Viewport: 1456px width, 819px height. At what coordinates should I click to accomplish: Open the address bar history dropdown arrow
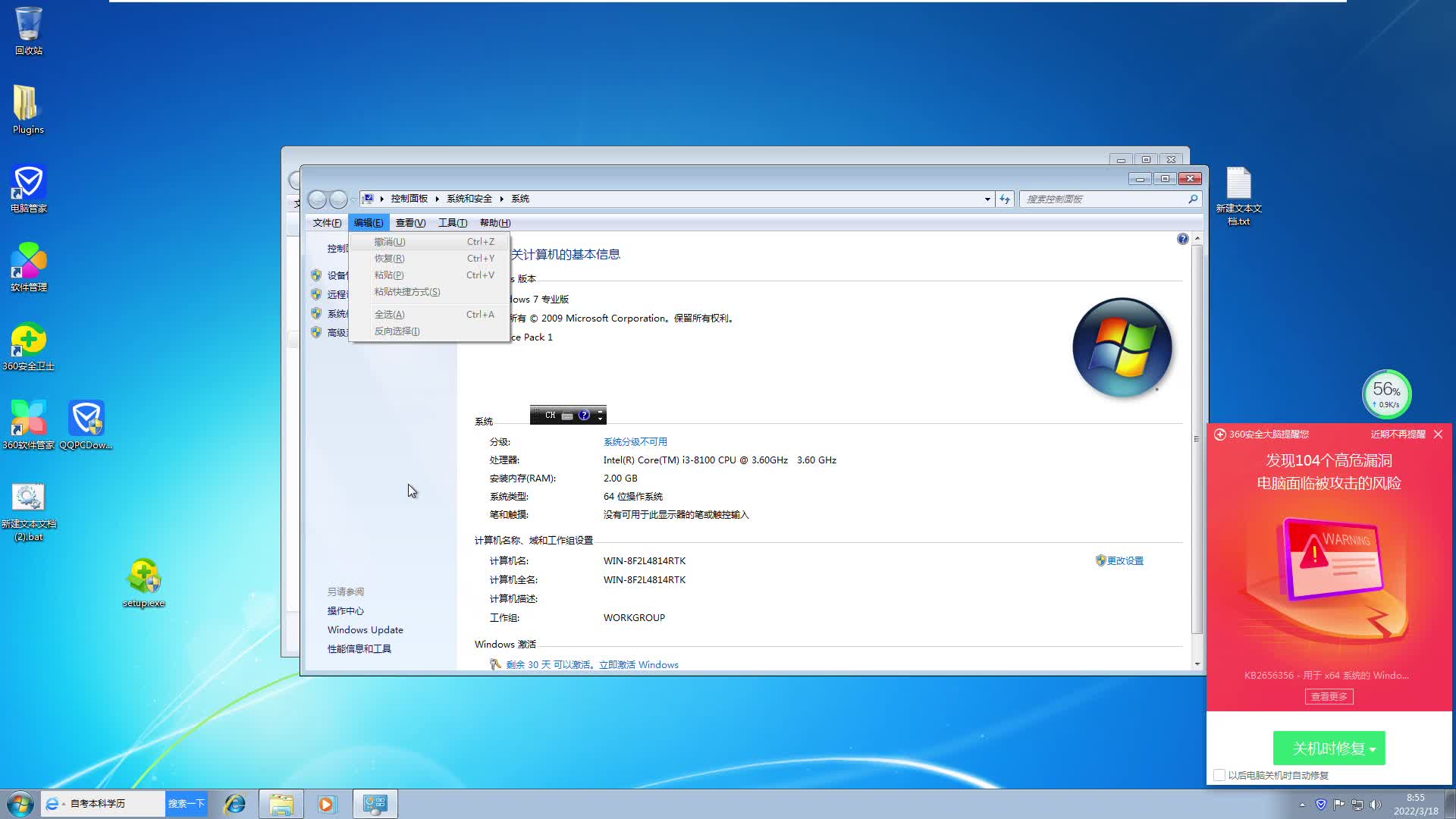[x=987, y=199]
